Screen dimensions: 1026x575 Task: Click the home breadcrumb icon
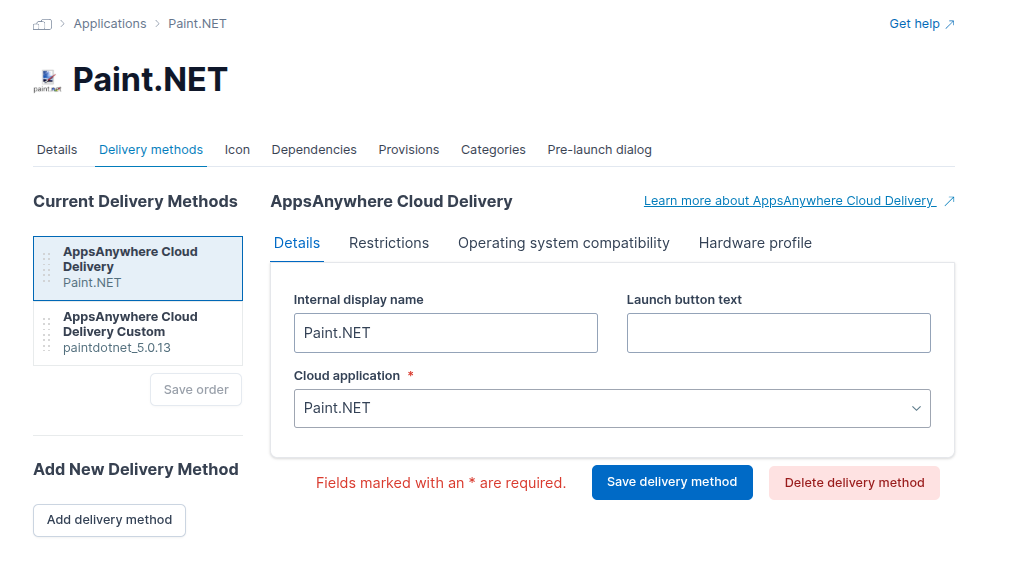coord(43,24)
